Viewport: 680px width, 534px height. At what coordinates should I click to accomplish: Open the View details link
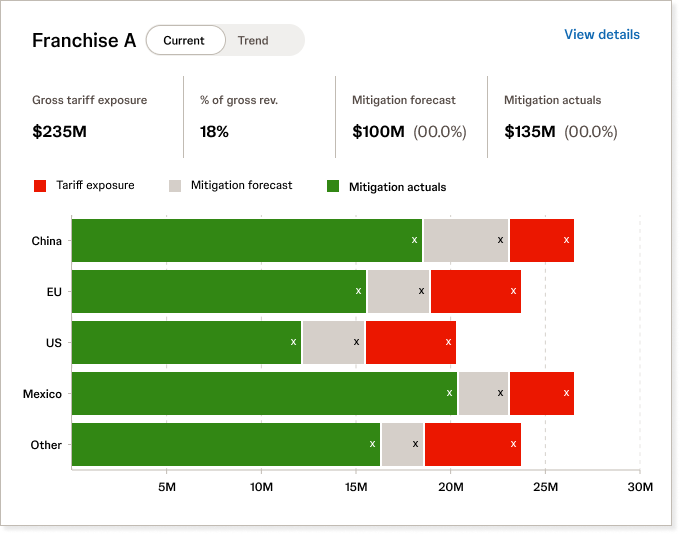pyautogui.click(x=602, y=34)
